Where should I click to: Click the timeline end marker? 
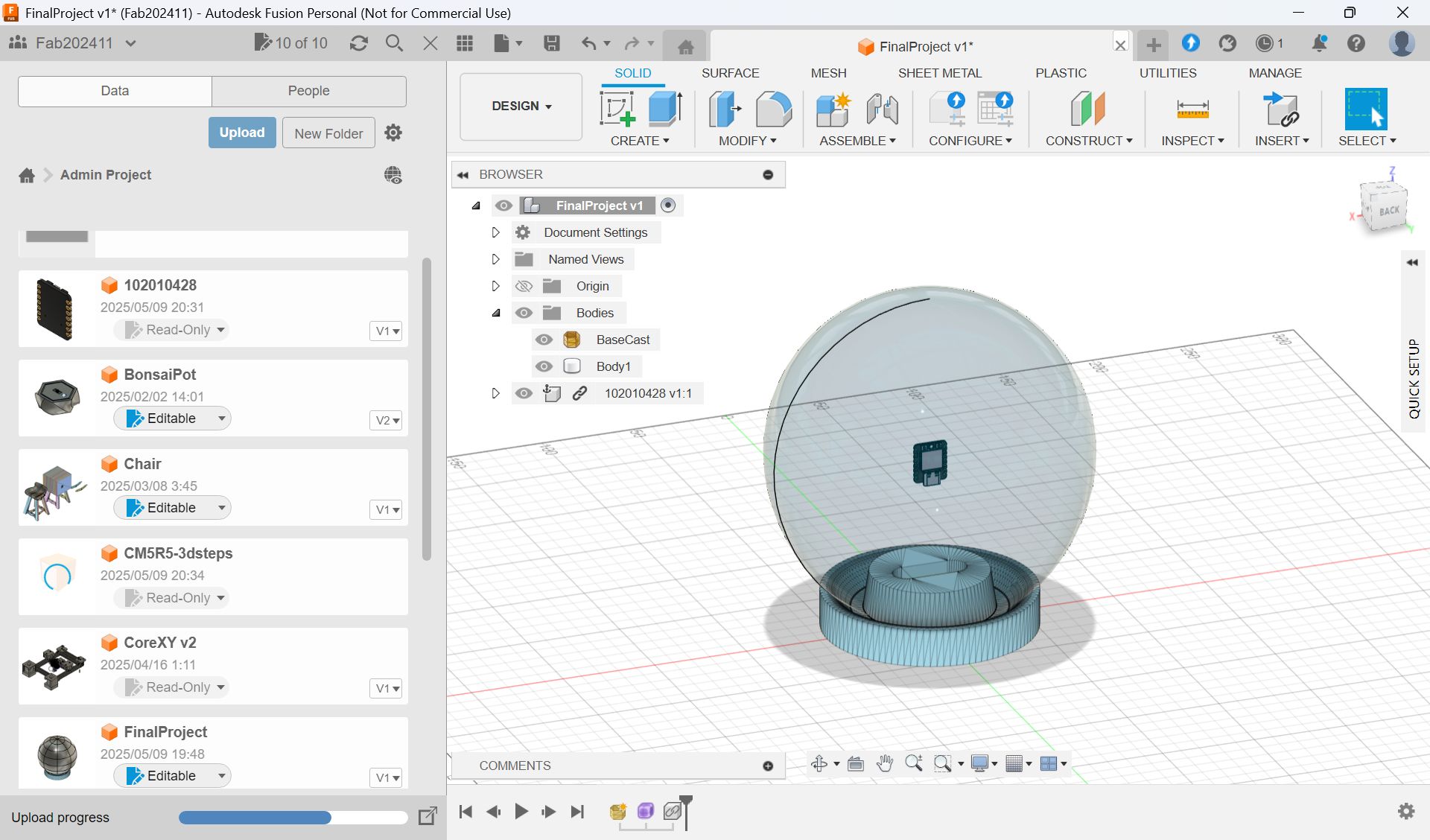pos(686,812)
